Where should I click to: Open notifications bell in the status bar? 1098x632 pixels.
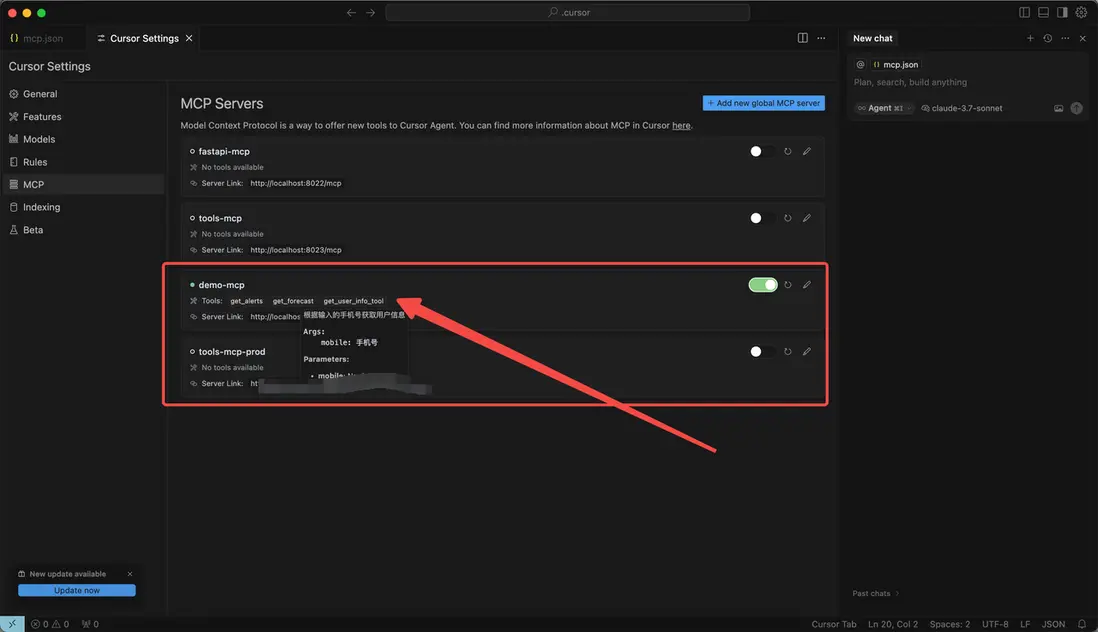(x=1082, y=624)
